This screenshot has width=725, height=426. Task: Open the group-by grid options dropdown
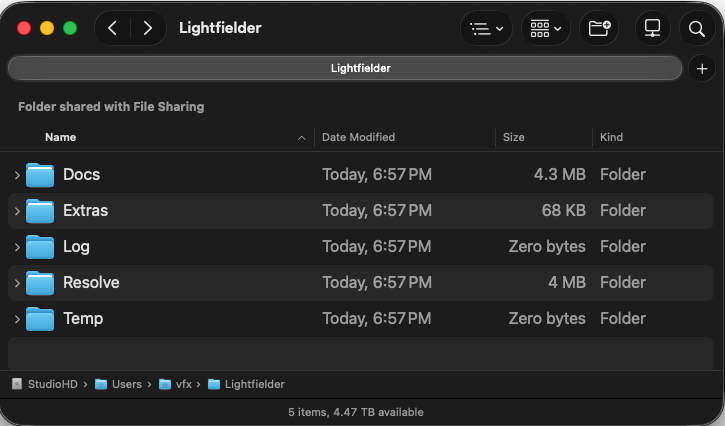pos(546,29)
